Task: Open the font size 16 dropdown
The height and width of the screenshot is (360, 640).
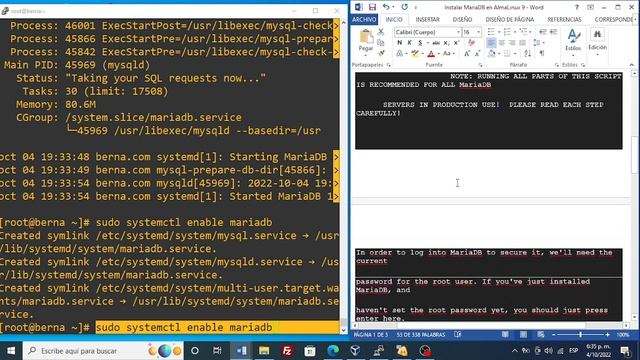Action: click(x=478, y=32)
